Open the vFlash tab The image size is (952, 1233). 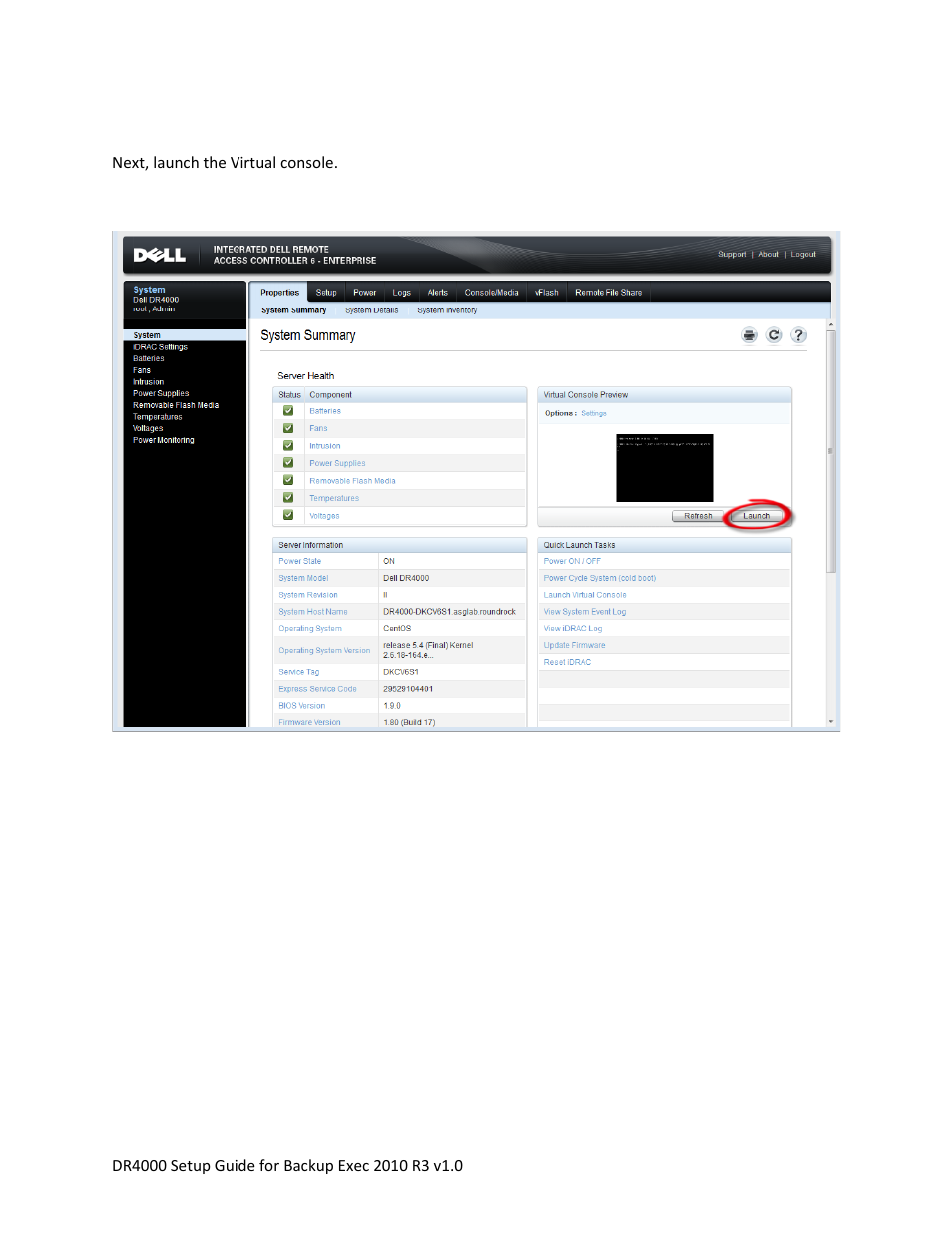coord(547,293)
